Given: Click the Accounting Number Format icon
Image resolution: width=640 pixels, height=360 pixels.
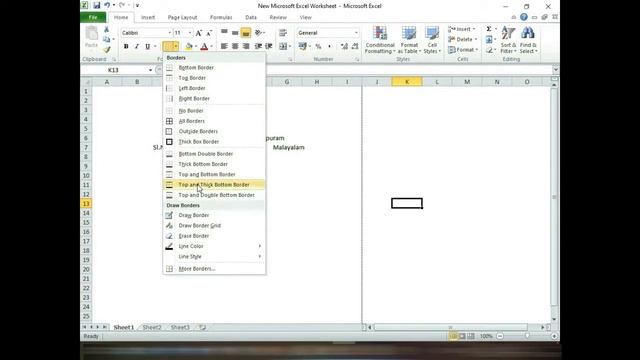Looking at the screenshot, I should click(x=302, y=47).
